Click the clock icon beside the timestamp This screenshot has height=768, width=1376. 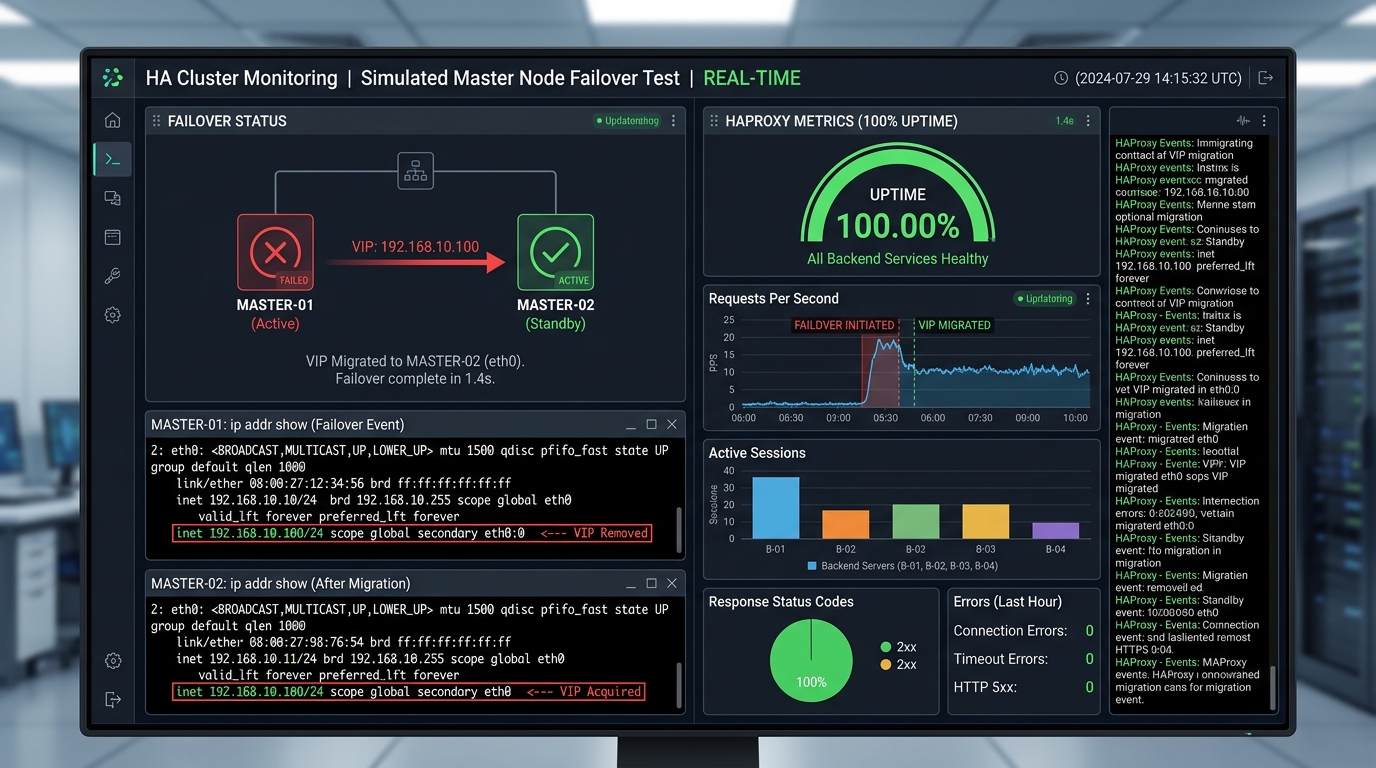pyautogui.click(x=1061, y=78)
